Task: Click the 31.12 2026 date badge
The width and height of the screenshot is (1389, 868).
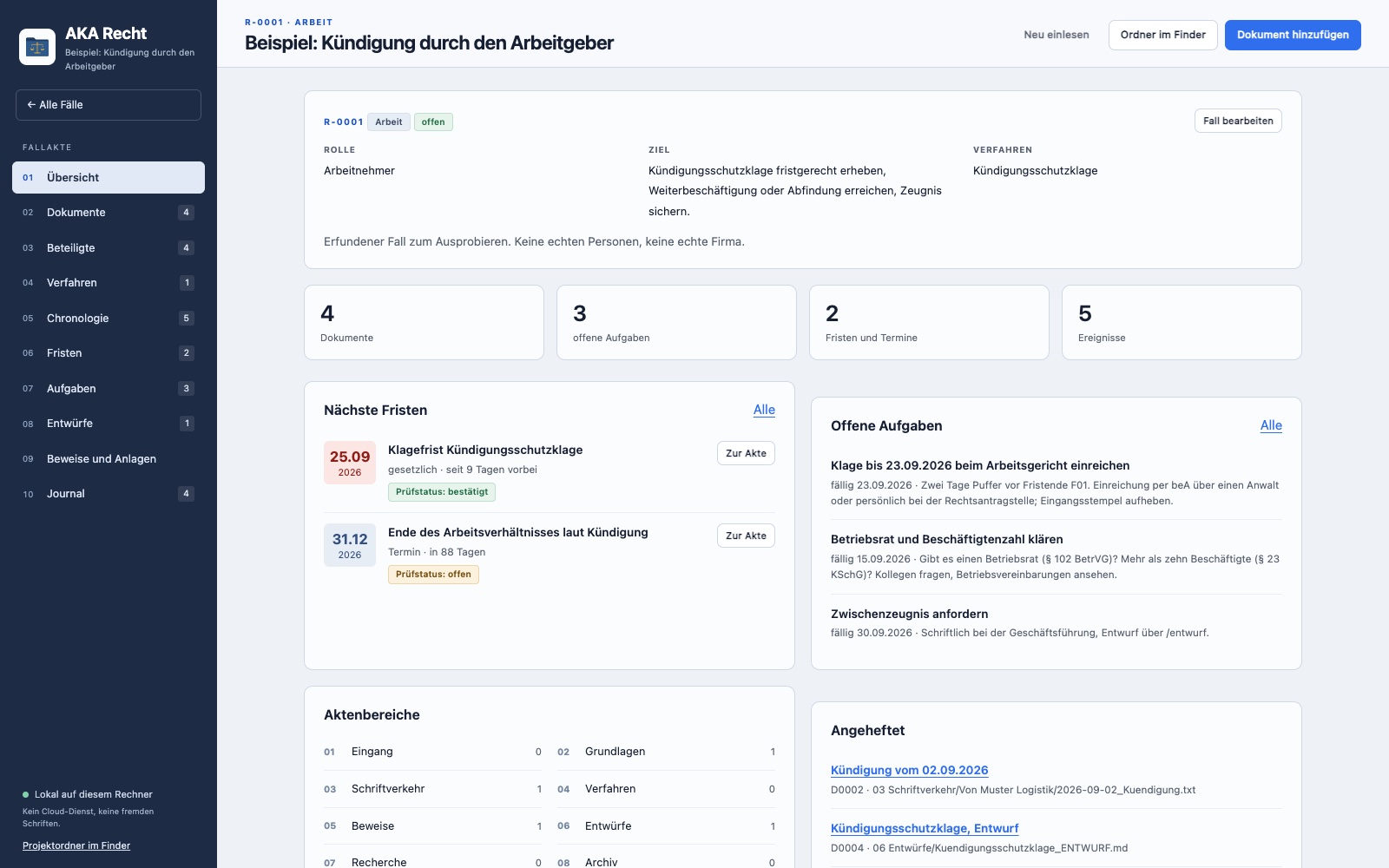Action: pos(350,545)
